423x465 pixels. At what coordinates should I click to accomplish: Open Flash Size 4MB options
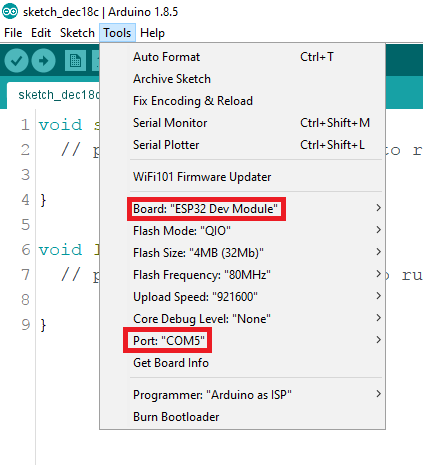point(242,253)
